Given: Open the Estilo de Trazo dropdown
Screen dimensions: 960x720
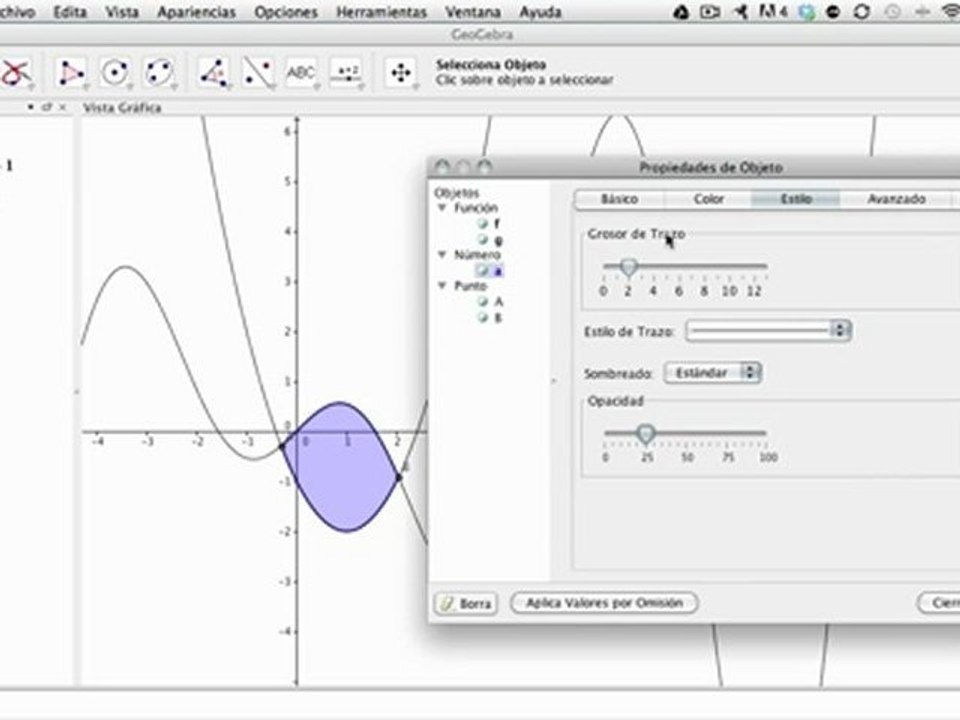Looking at the screenshot, I should click(768, 331).
